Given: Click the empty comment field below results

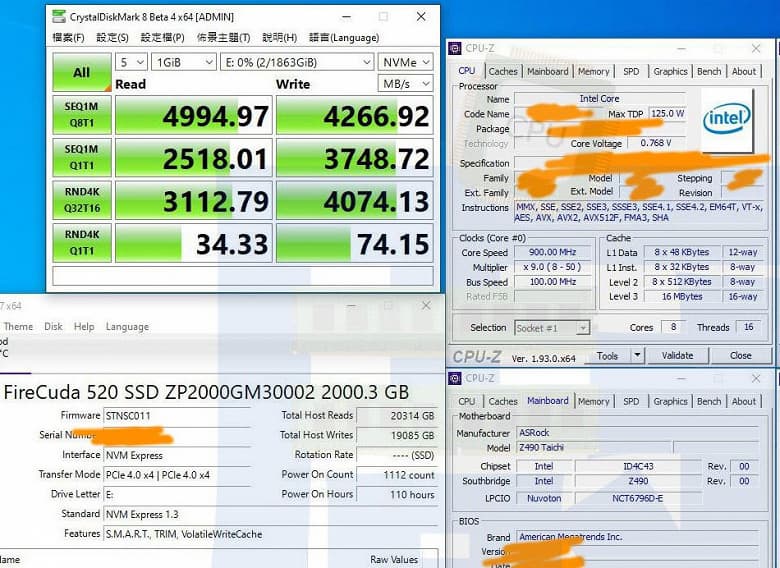Looking at the screenshot, I should point(243,276).
